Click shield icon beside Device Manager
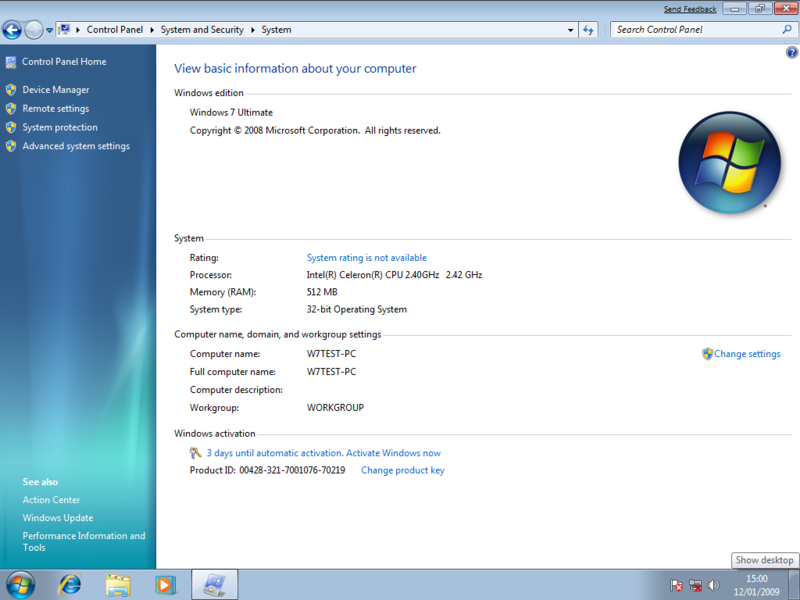Viewport: 800px width, 600px height. pos(11,90)
